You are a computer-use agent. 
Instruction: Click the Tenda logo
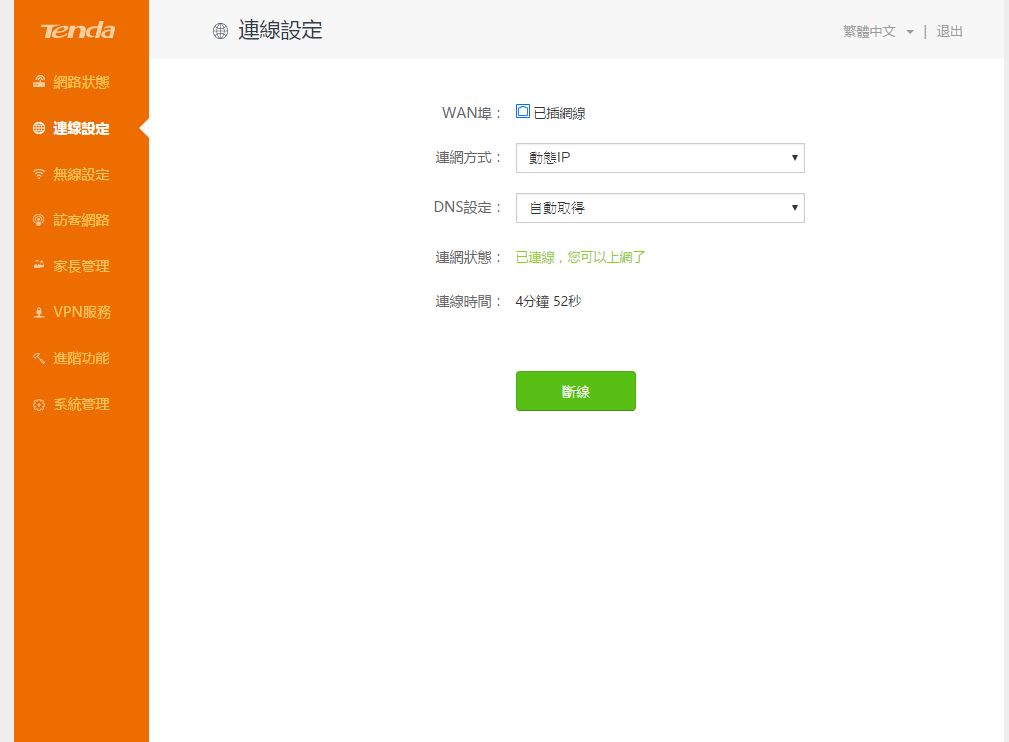pyautogui.click(x=78, y=30)
